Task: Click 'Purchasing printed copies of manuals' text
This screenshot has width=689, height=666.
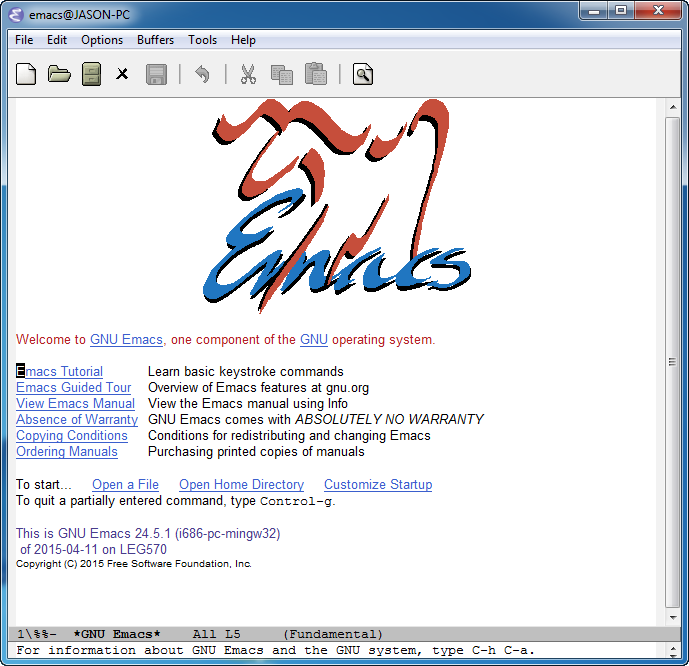Action: (256, 452)
